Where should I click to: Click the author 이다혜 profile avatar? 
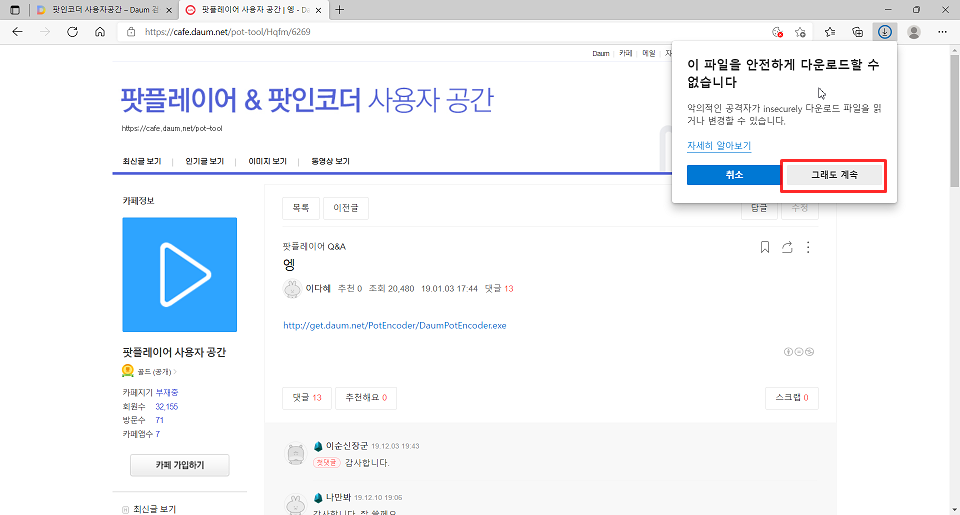coord(292,288)
